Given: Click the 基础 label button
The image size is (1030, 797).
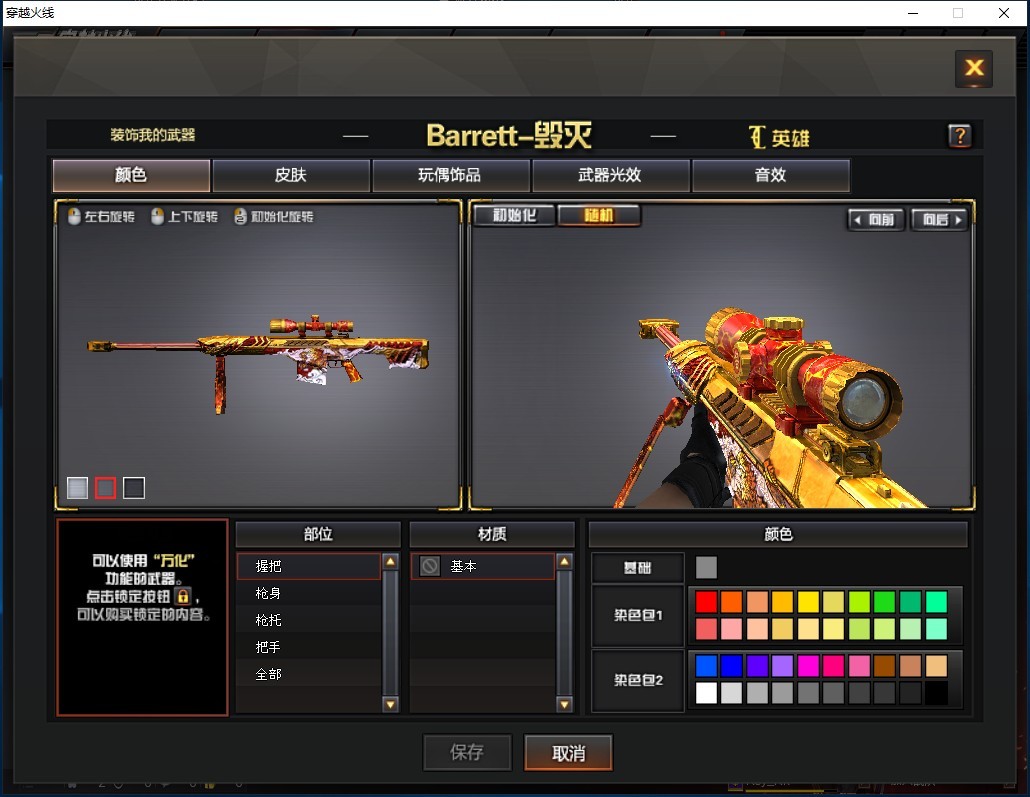Looking at the screenshot, I should [x=637, y=568].
